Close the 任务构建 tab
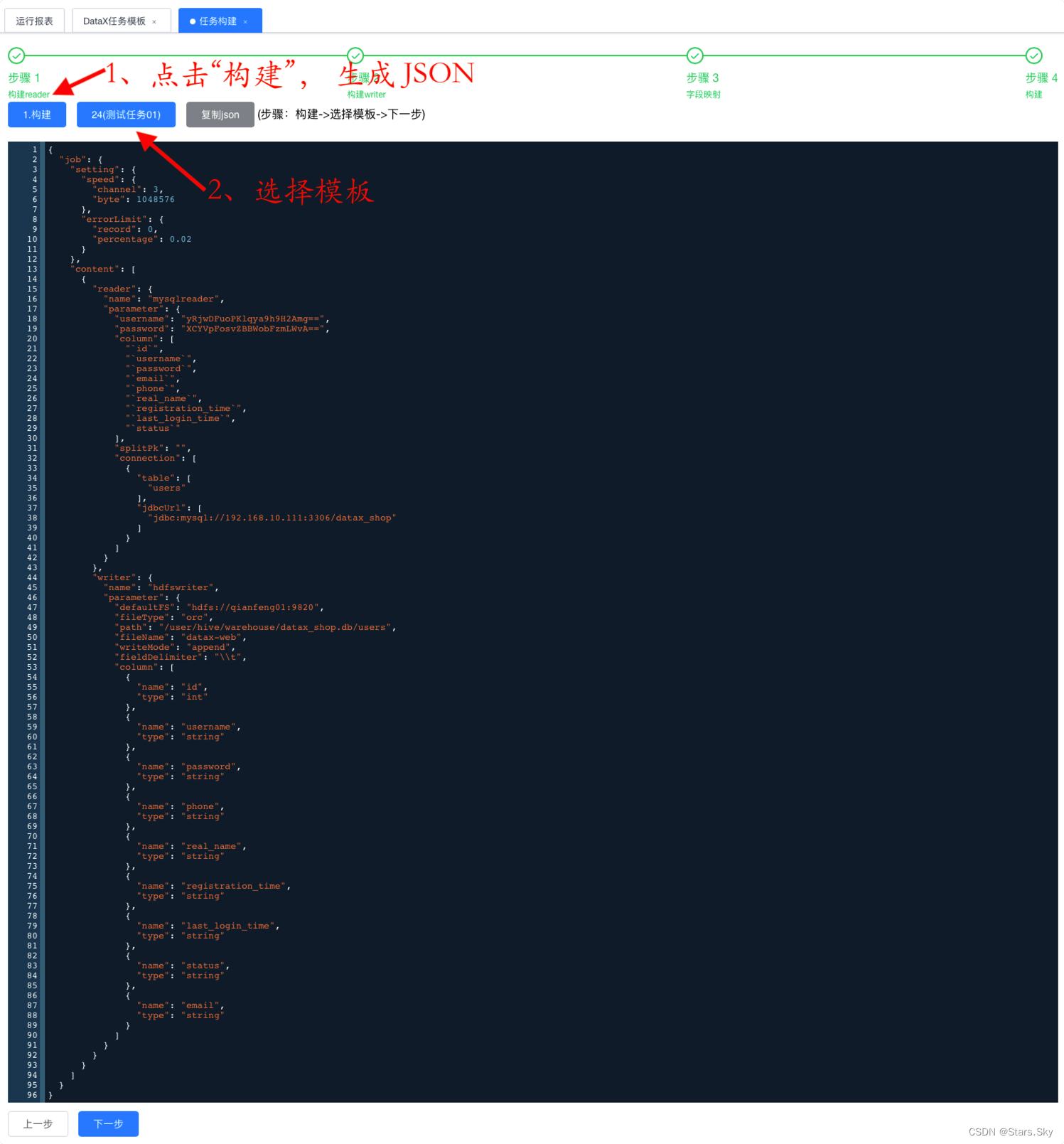This screenshot has width=1064, height=1144. (x=246, y=22)
